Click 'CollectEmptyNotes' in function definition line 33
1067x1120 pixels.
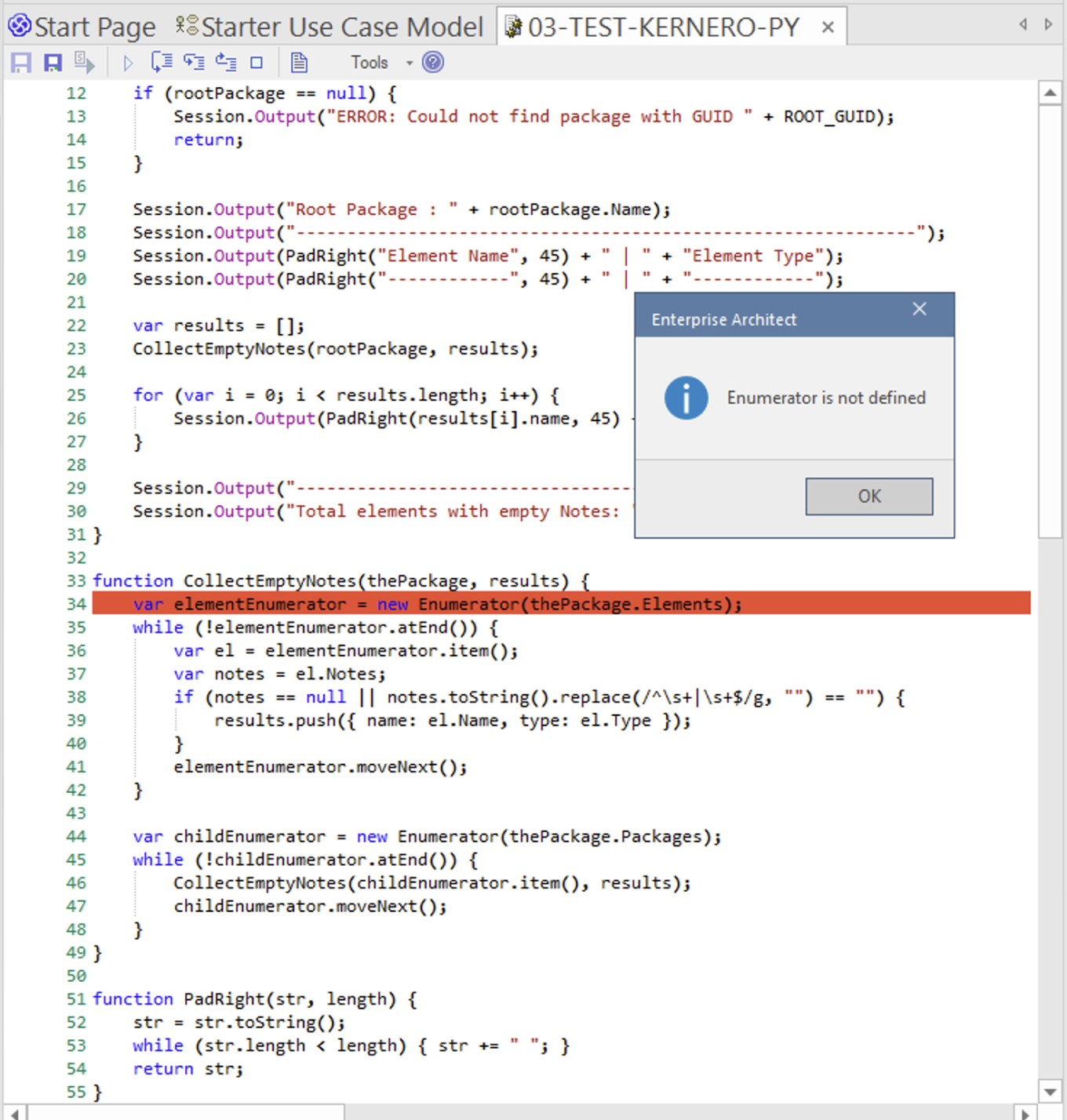pos(270,581)
